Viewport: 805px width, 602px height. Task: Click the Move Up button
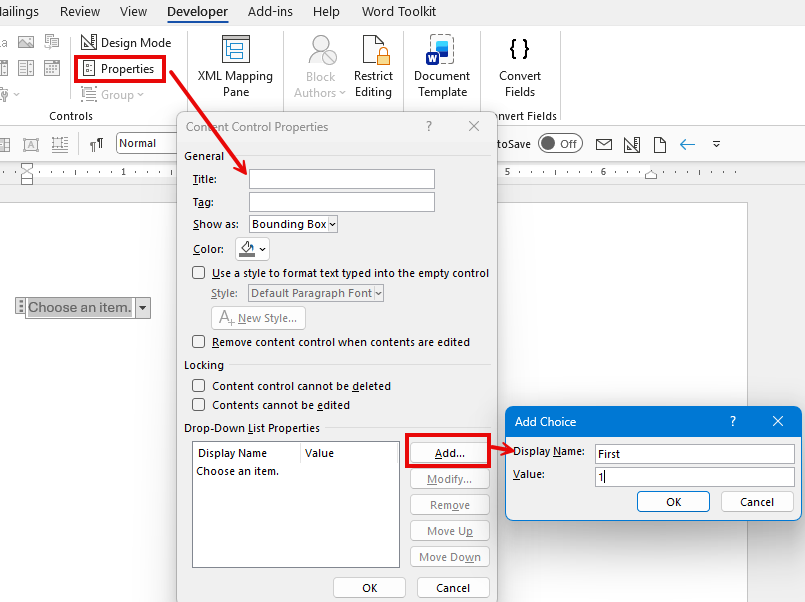(x=449, y=531)
